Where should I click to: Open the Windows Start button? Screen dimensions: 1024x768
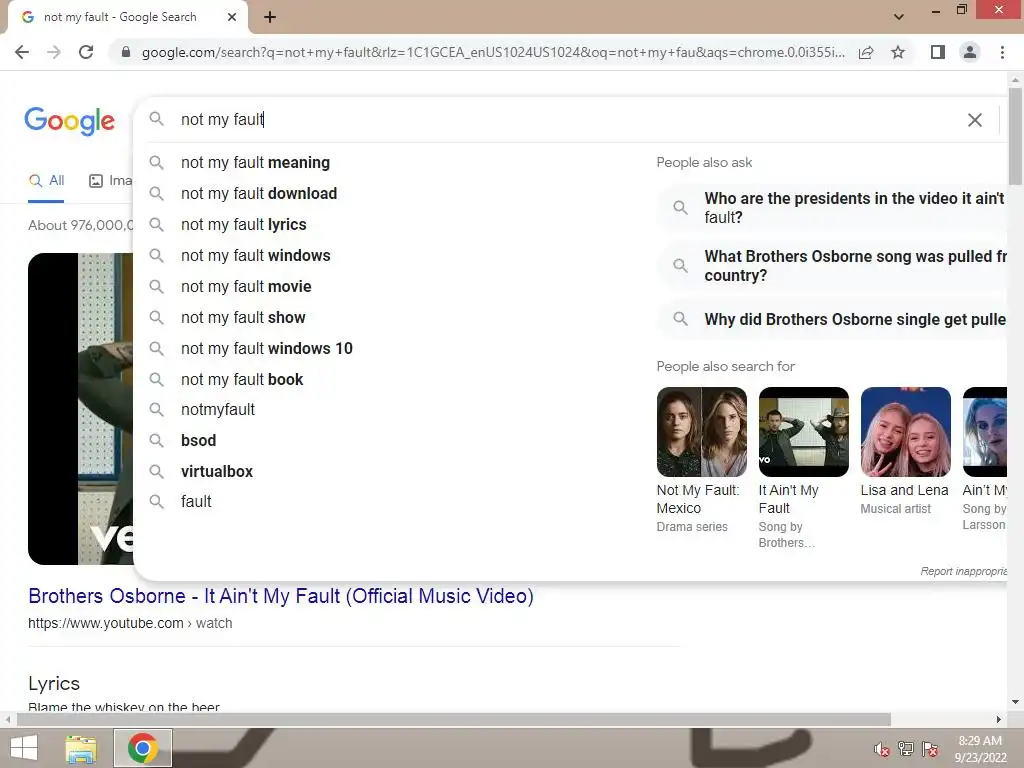tap(24, 748)
